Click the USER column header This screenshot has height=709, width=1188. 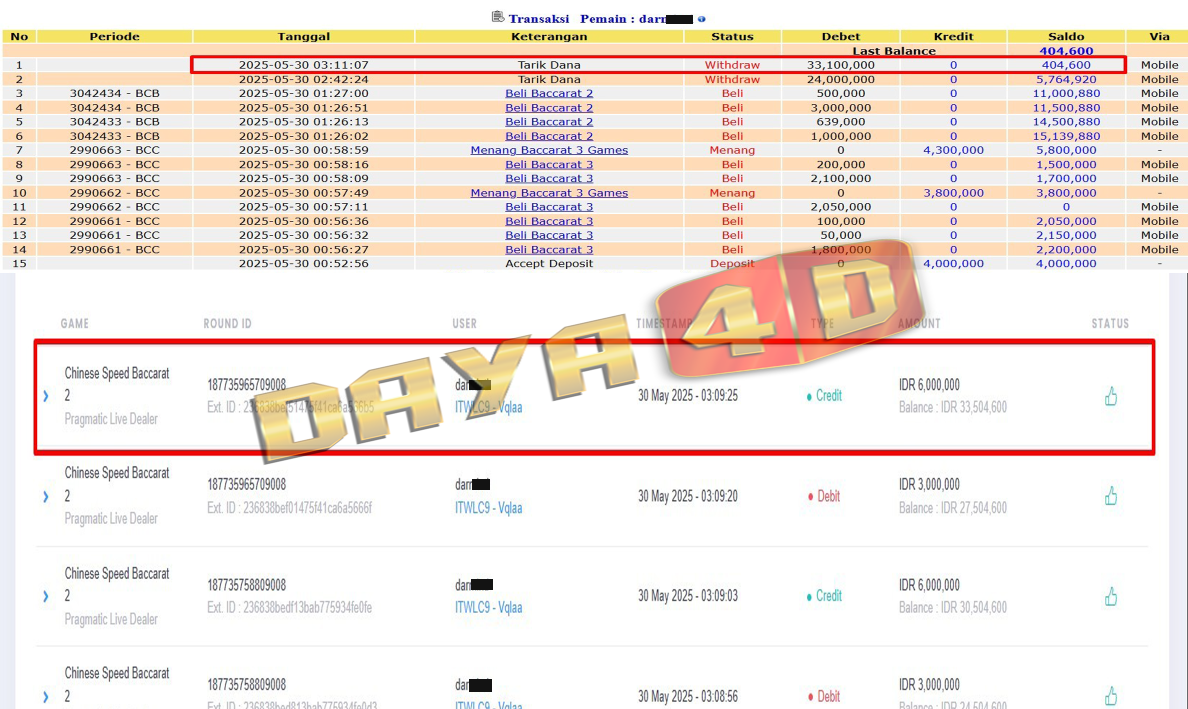tap(464, 323)
